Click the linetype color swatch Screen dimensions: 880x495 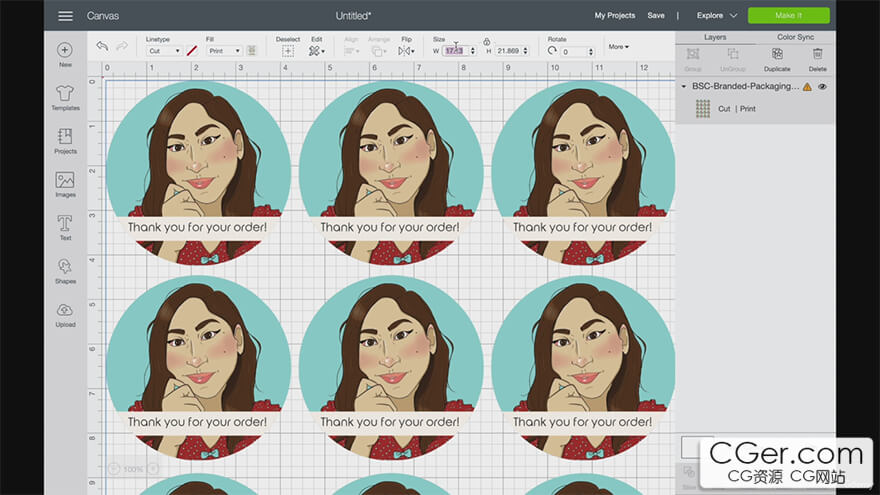point(192,51)
